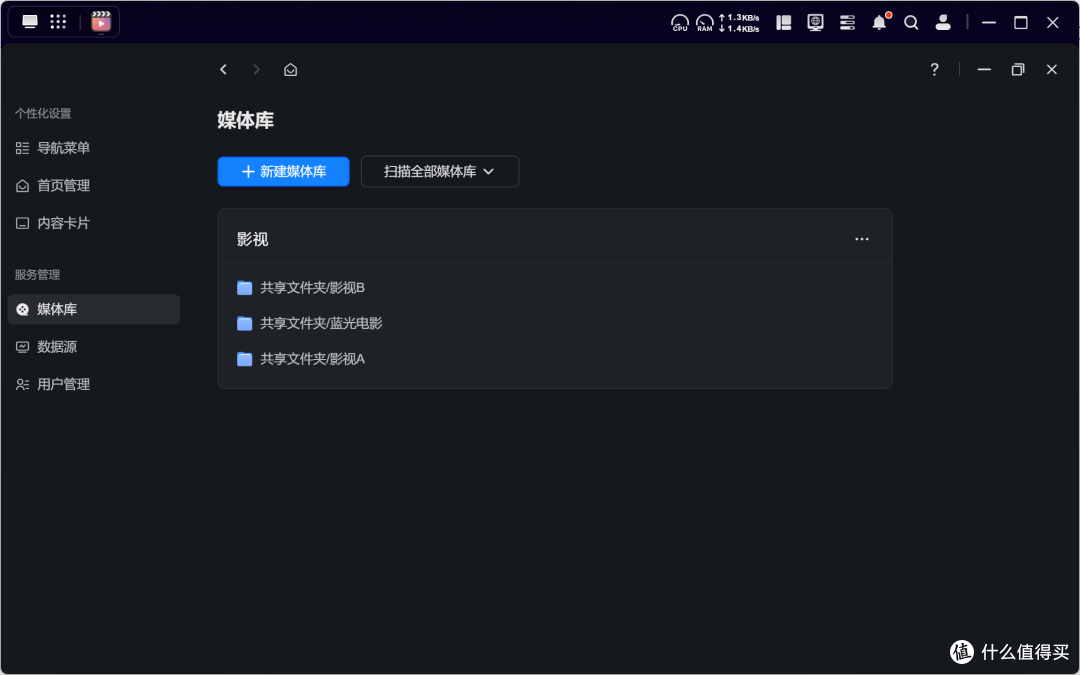This screenshot has width=1080, height=675.
Task: Click the 影视 library title
Action: pos(253,239)
